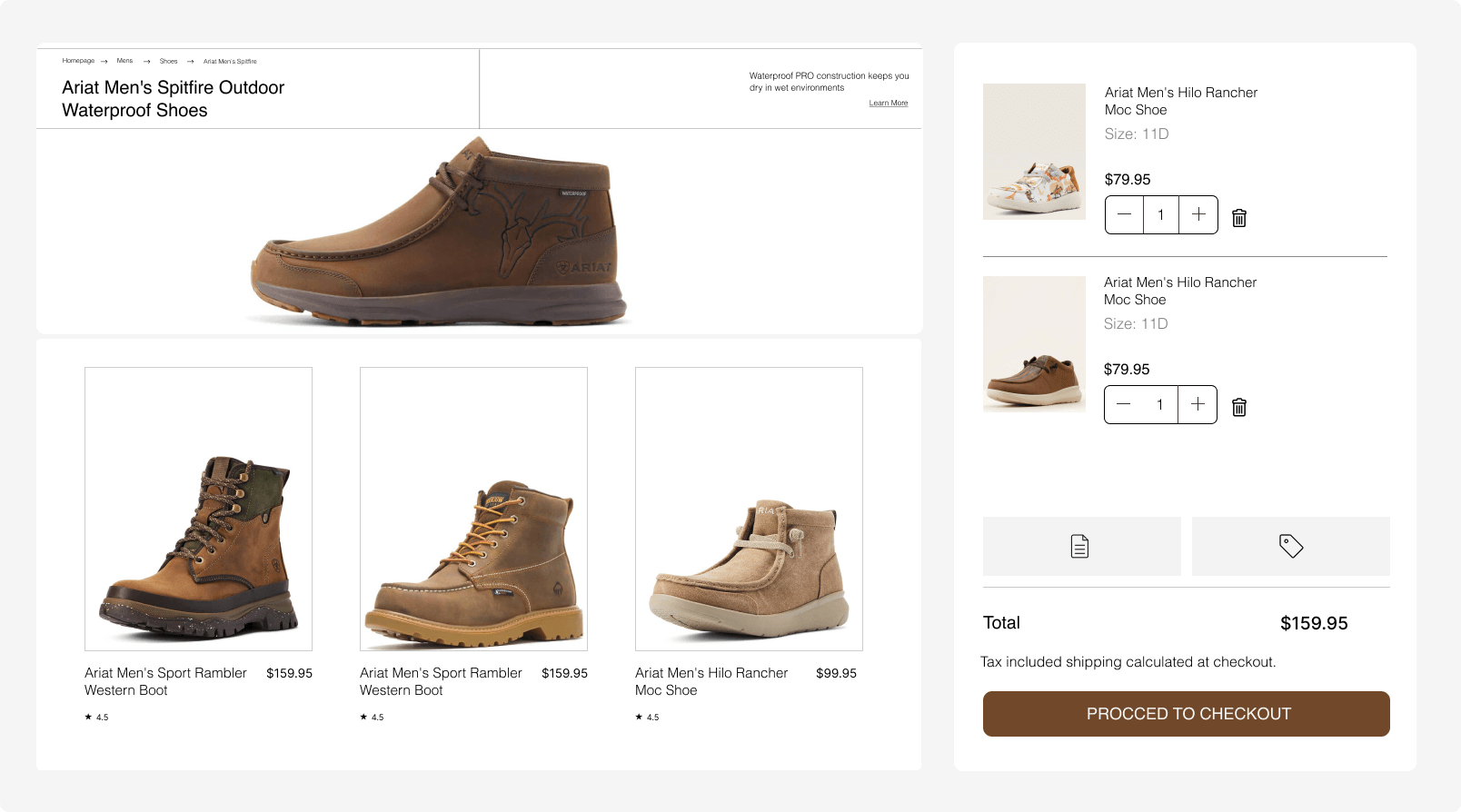
Task: View the large Spitfire shoe product image
Action: (x=439, y=232)
